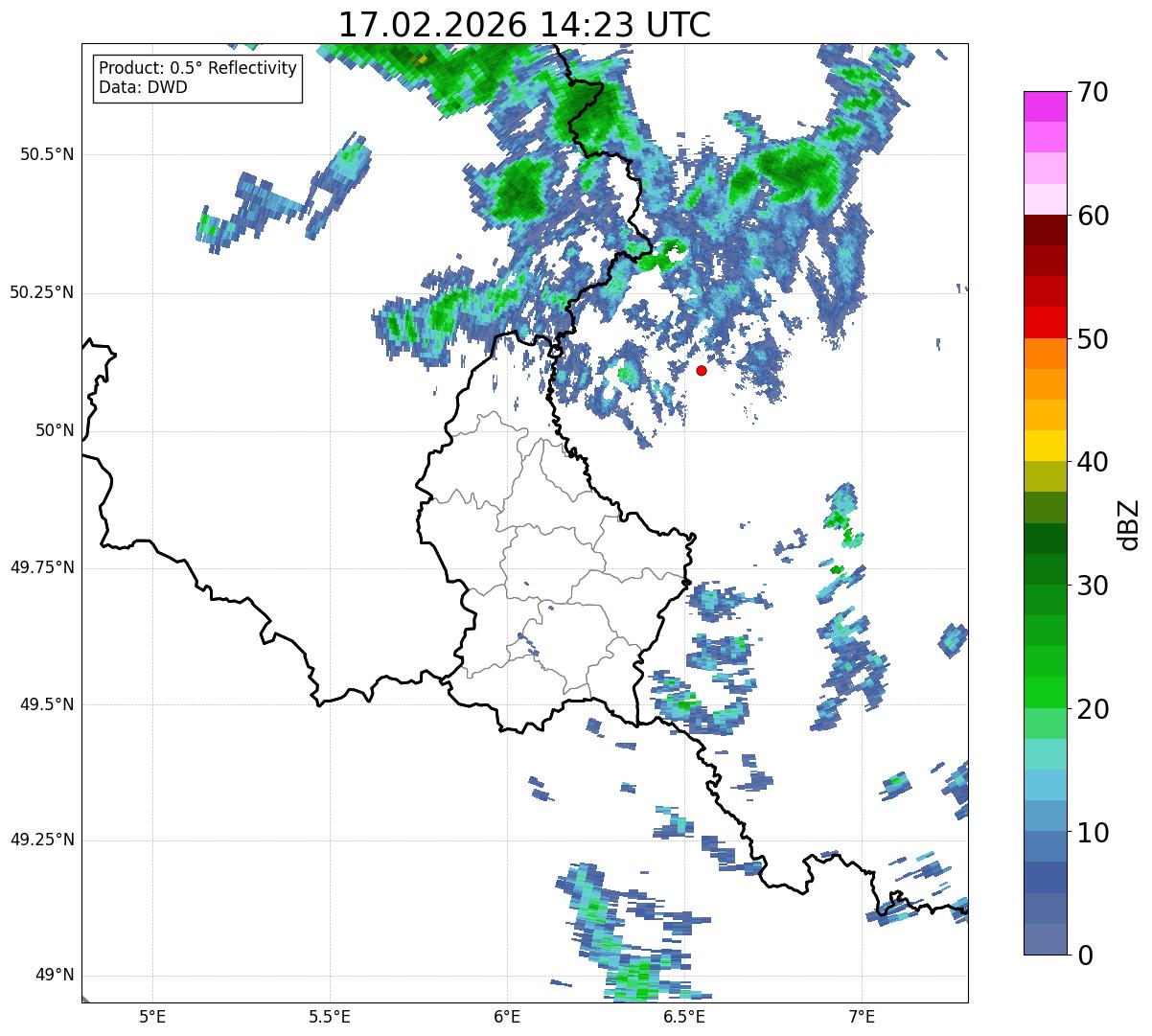The image size is (1152, 1036).
Task: Click the 'Data: DWD' text
Action: pyautogui.click(x=143, y=87)
